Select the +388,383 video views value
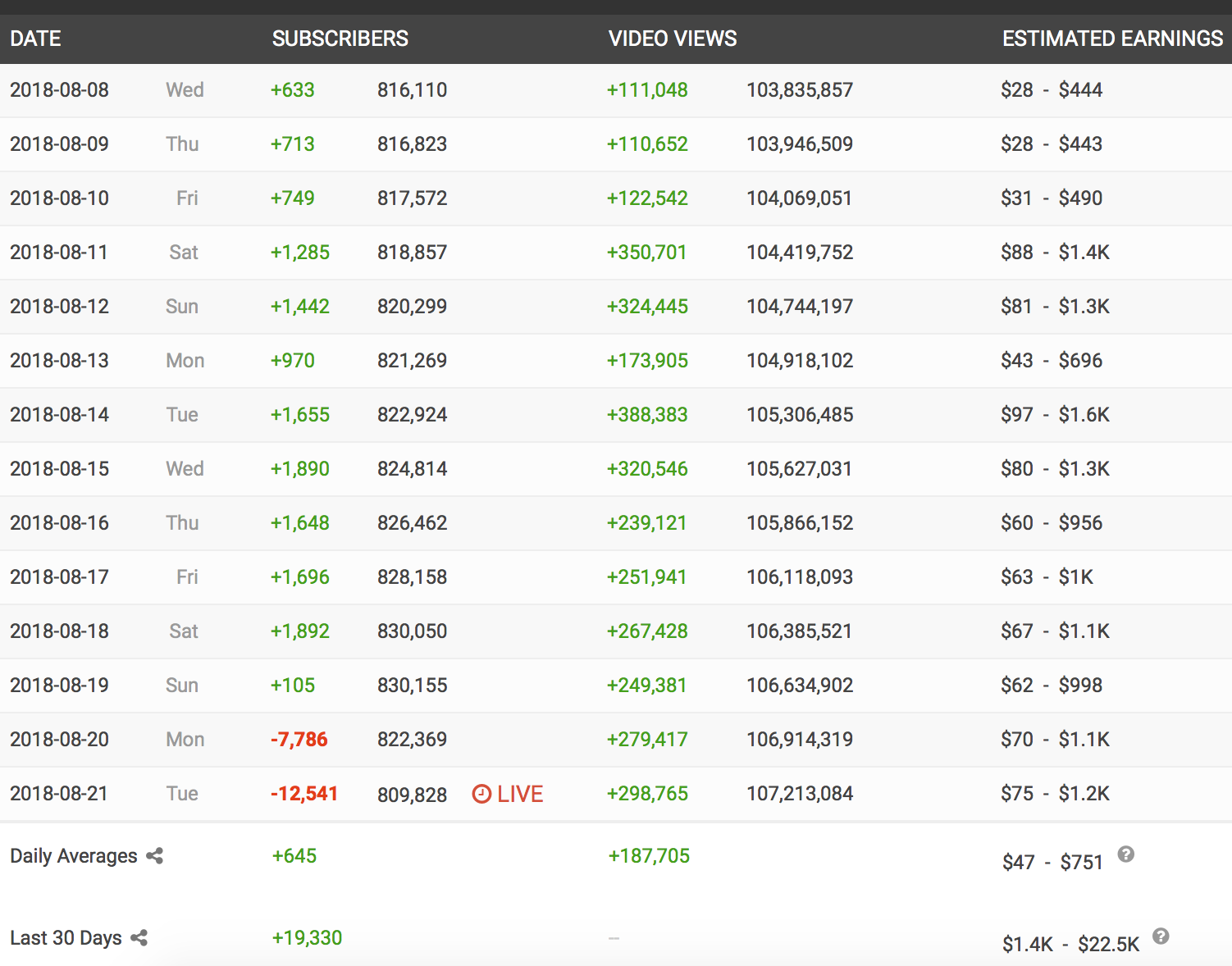 click(647, 415)
